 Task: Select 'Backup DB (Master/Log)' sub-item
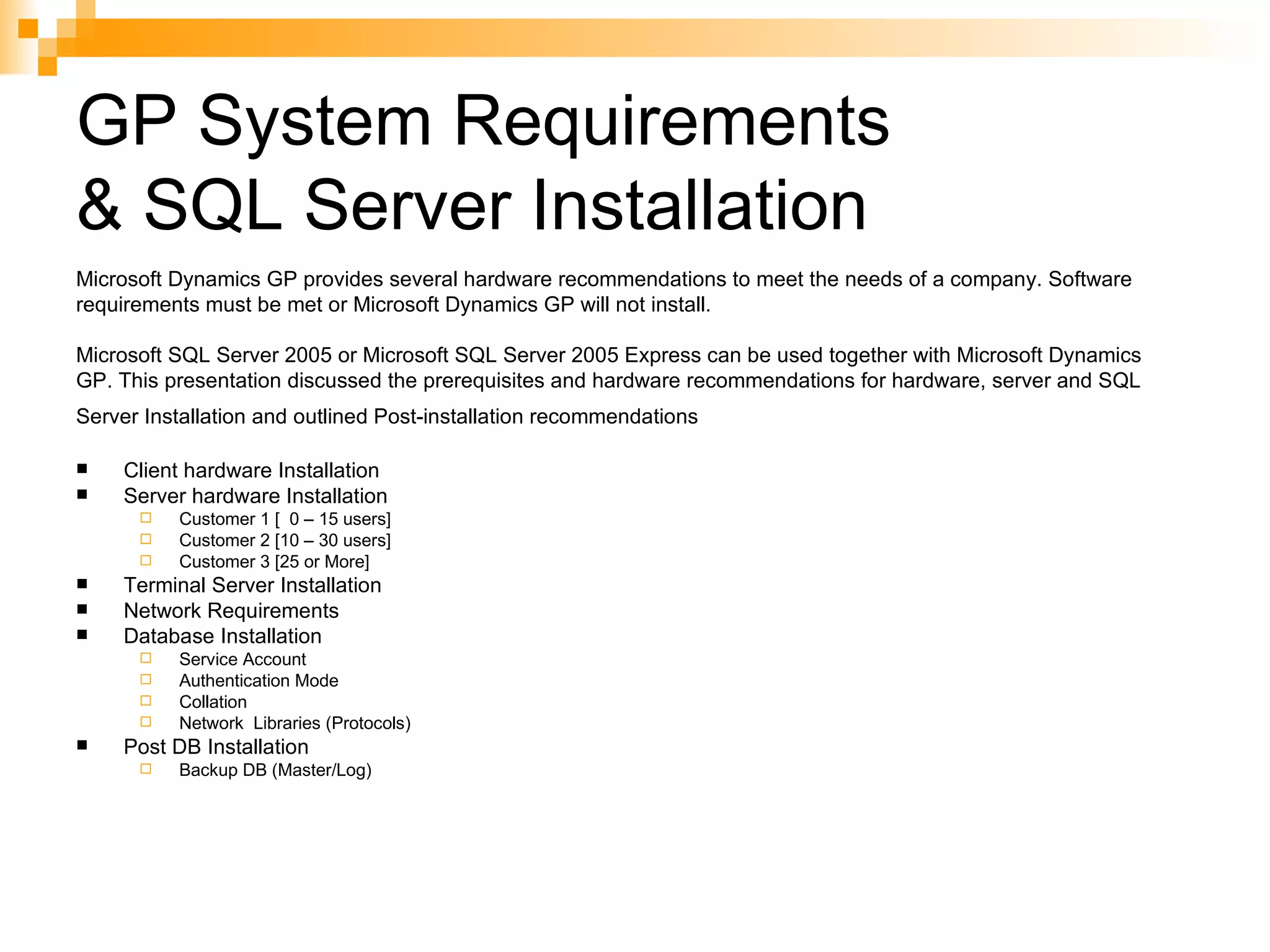point(275,770)
